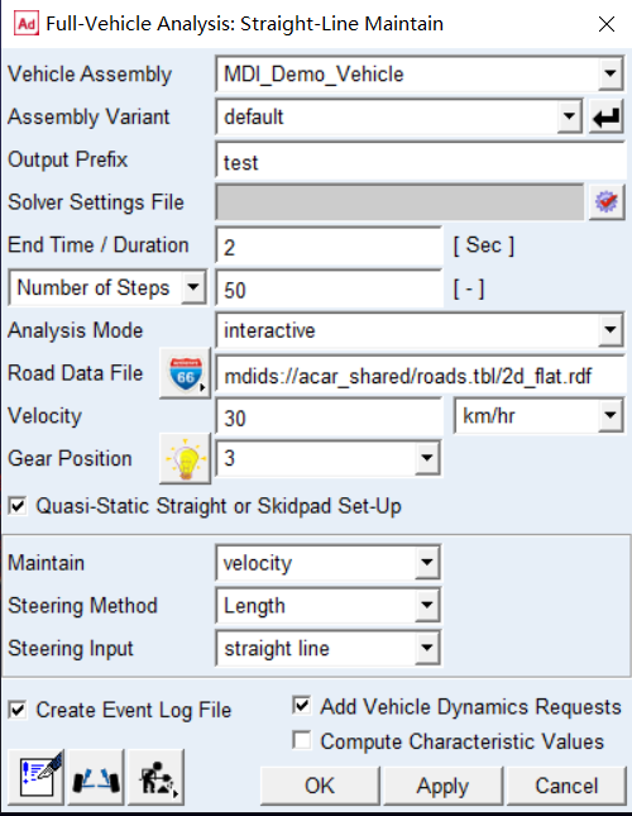Screen dimensions: 632x816
Task: Click the Gear Position light bulb icon
Action: 184,459
